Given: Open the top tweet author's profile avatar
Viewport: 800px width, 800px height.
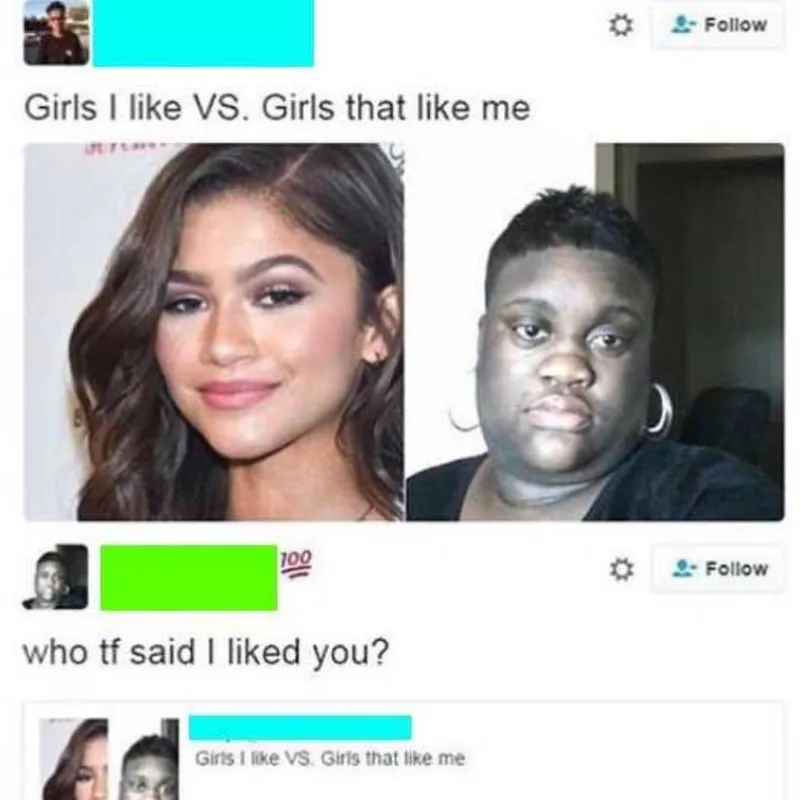Looking at the screenshot, I should [x=56, y=33].
